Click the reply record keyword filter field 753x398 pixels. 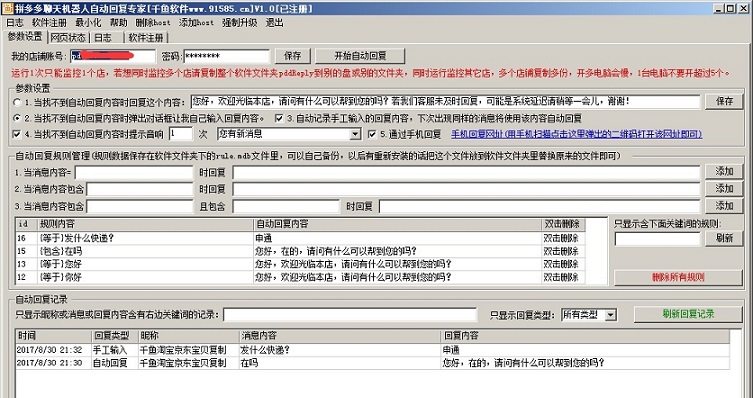(x=350, y=314)
